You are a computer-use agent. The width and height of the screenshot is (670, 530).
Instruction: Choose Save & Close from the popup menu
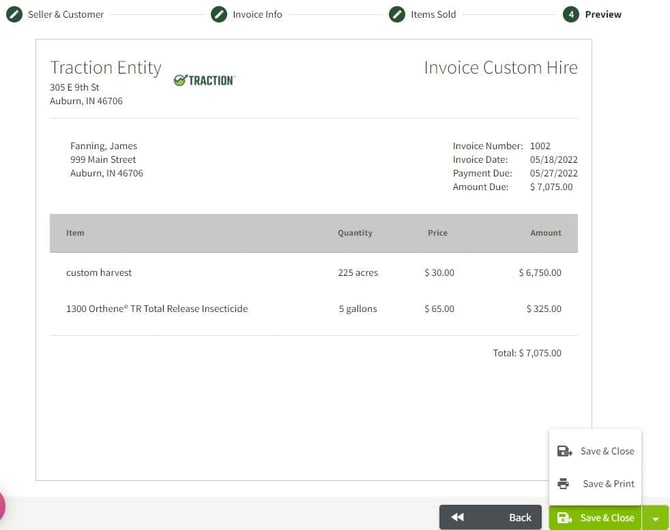tap(595, 451)
